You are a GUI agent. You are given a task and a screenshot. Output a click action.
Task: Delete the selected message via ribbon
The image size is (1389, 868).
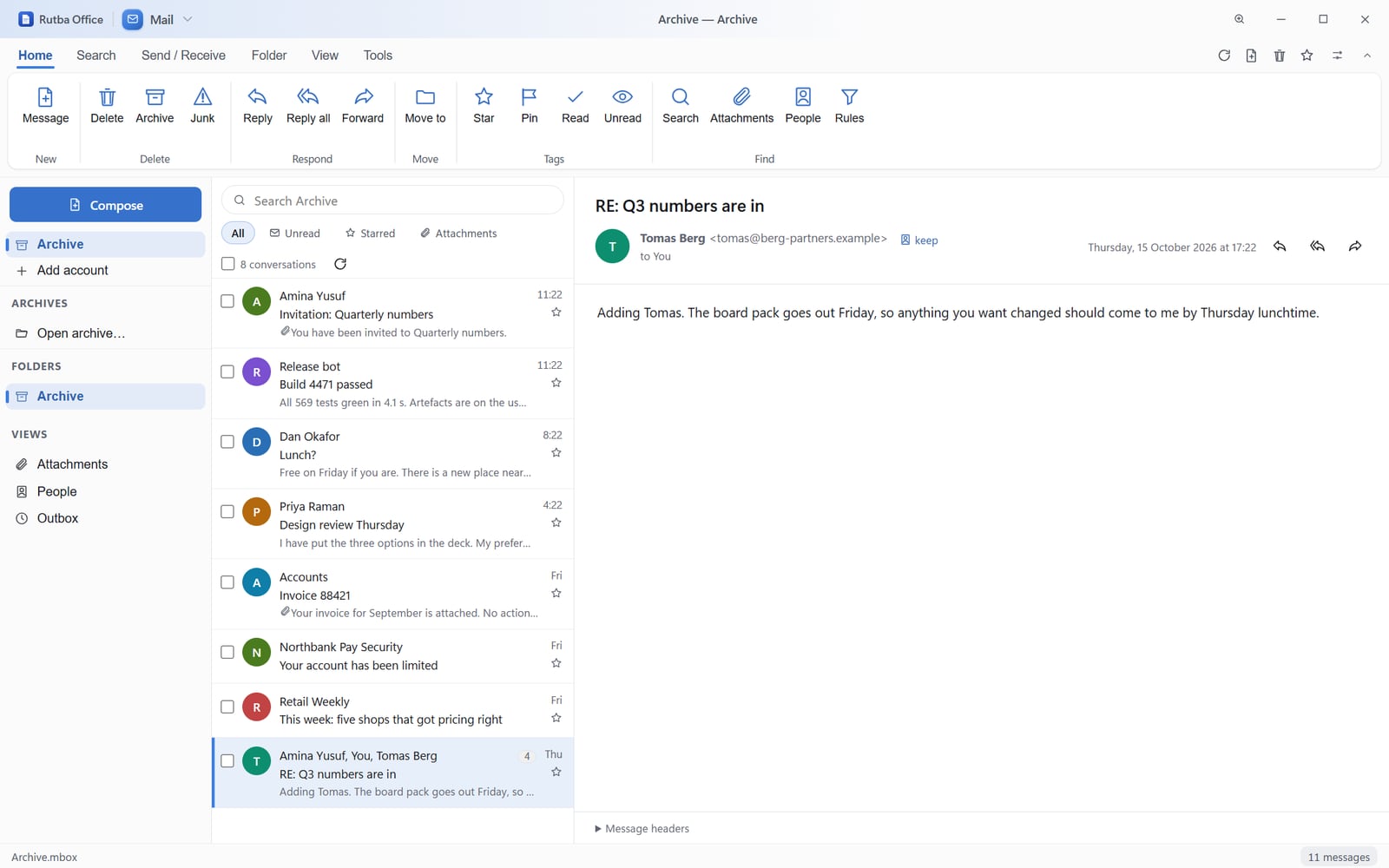(x=107, y=106)
